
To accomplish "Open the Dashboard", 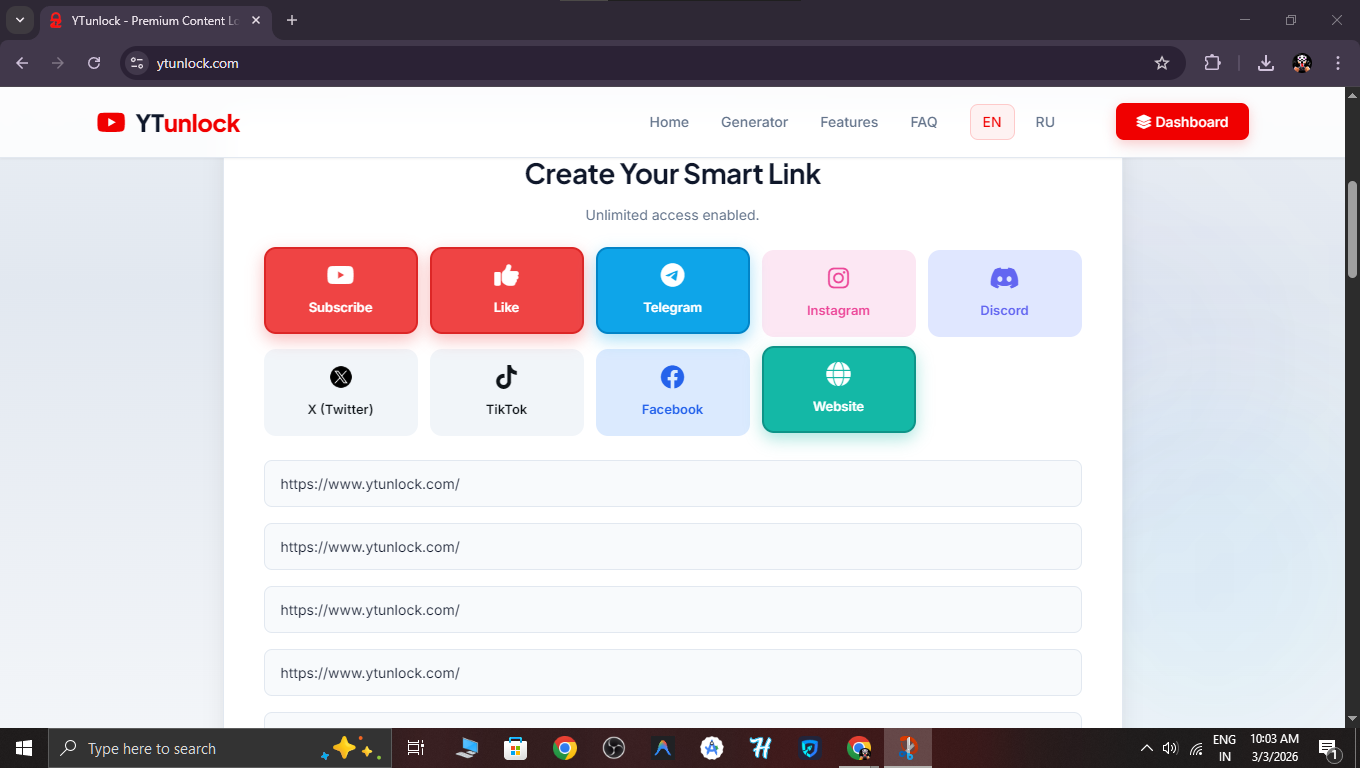I will 1182,121.
